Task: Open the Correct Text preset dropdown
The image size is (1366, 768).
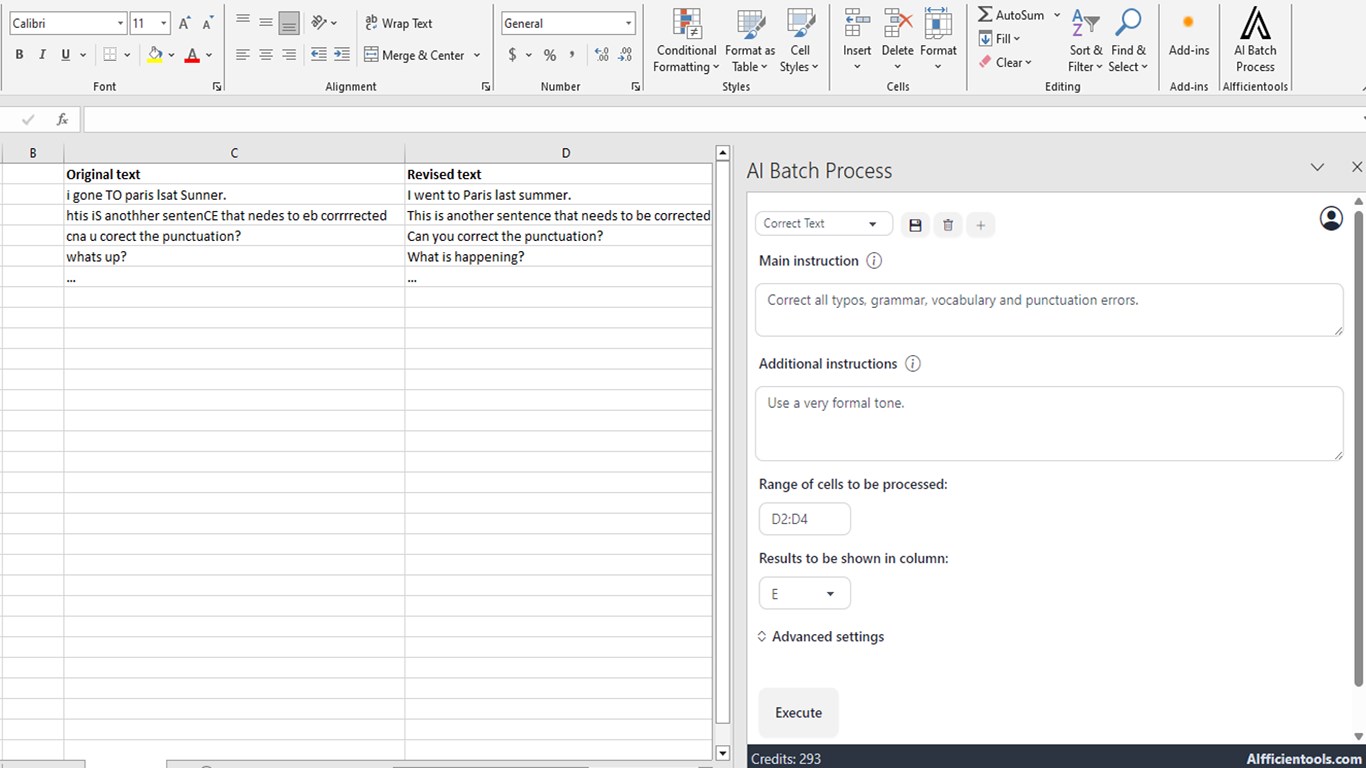Action: (823, 224)
